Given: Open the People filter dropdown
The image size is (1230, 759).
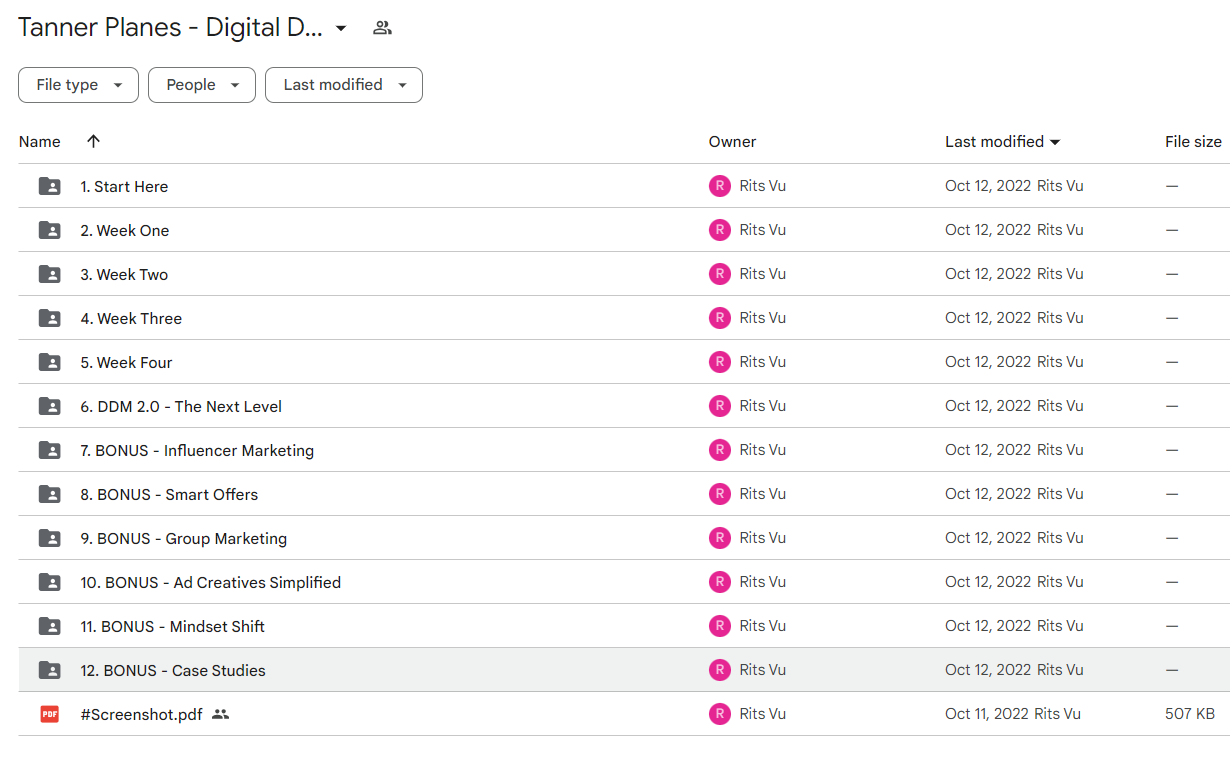Looking at the screenshot, I should [x=202, y=85].
